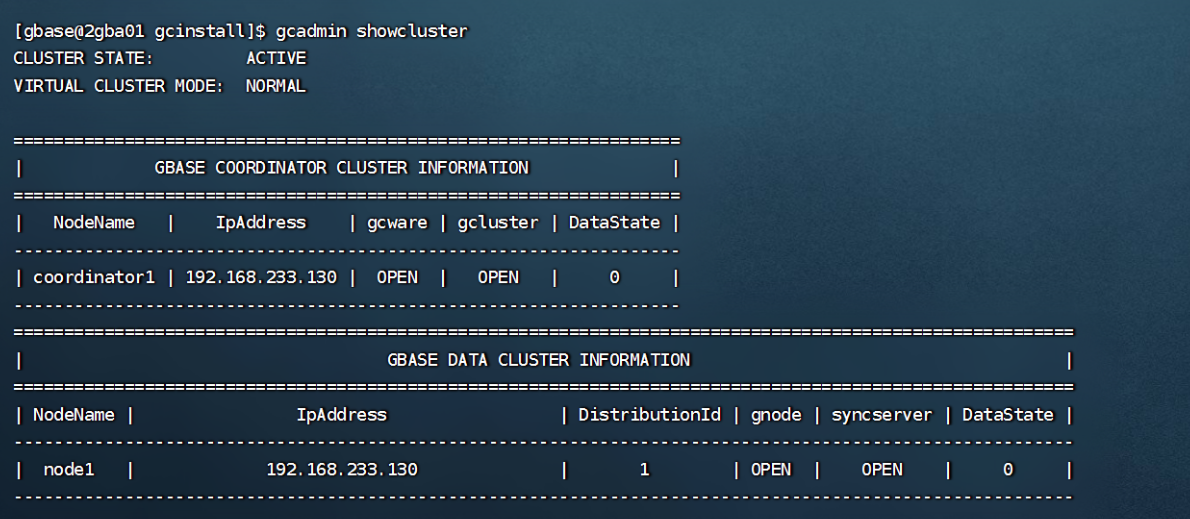The width and height of the screenshot is (1190, 519).
Task: Click the 'ACTIVE' cluster state value
Action: pos(276,58)
